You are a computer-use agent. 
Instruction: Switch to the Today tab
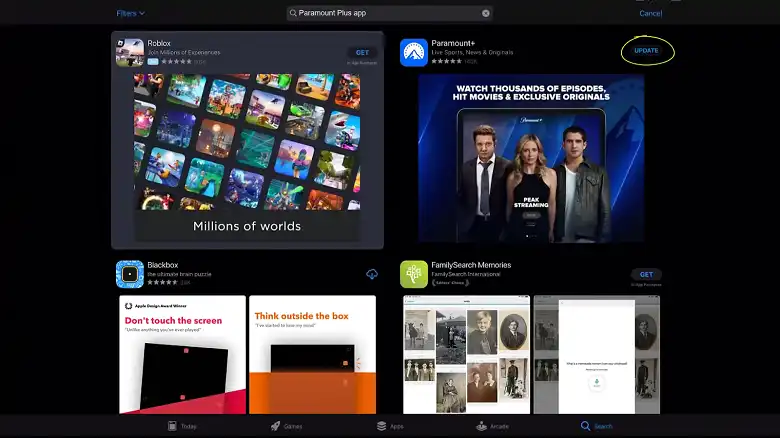[x=182, y=426]
